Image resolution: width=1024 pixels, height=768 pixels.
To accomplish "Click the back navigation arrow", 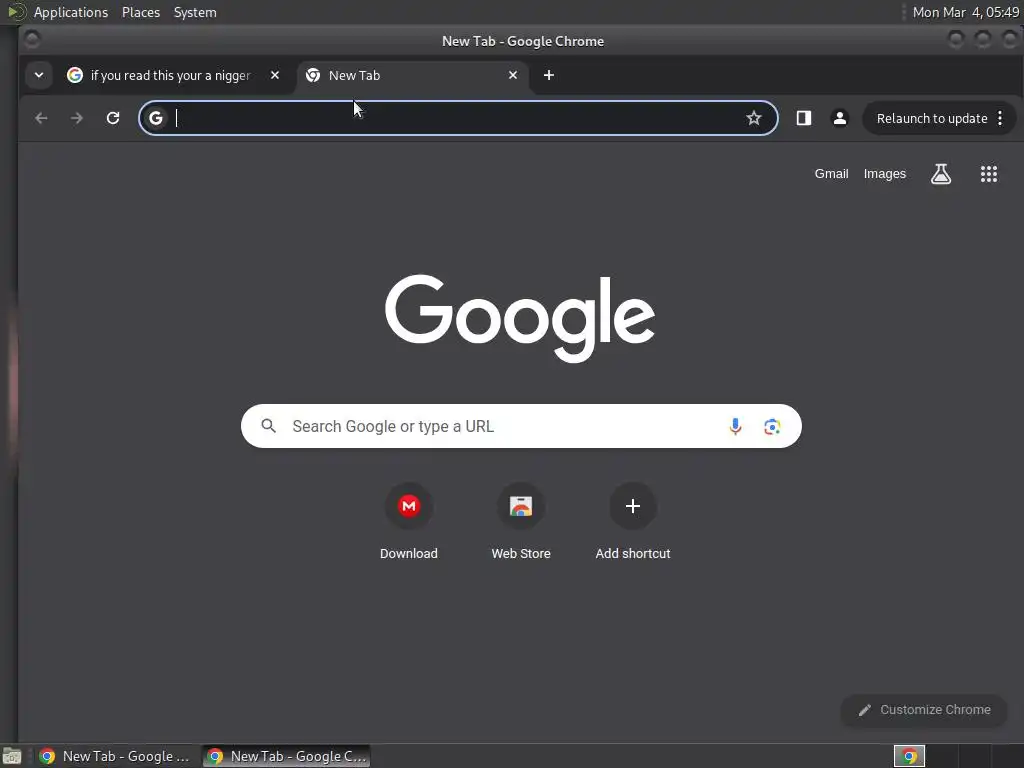I will coord(41,118).
